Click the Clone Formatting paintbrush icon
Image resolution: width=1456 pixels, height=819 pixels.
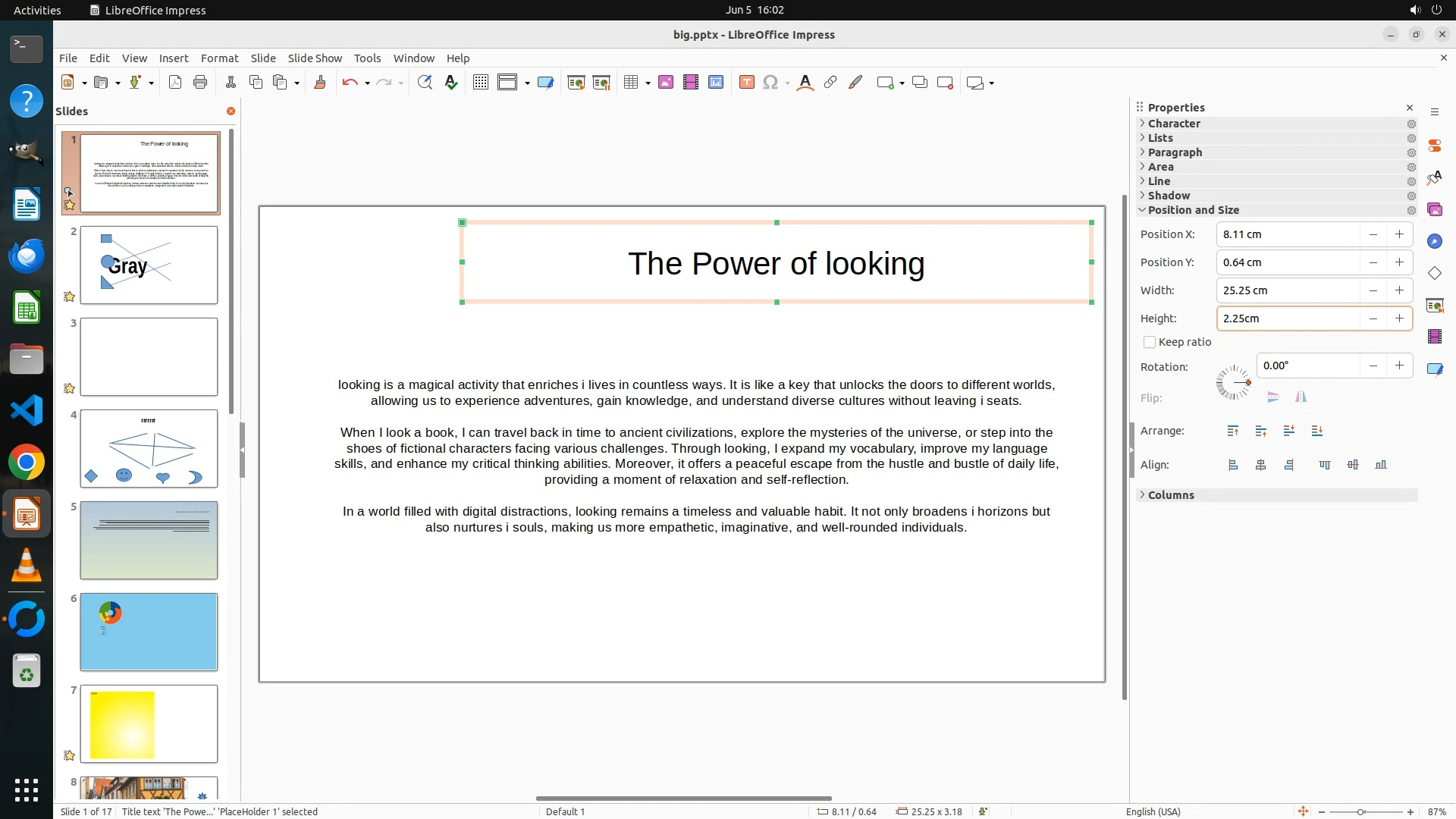click(319, 83)
